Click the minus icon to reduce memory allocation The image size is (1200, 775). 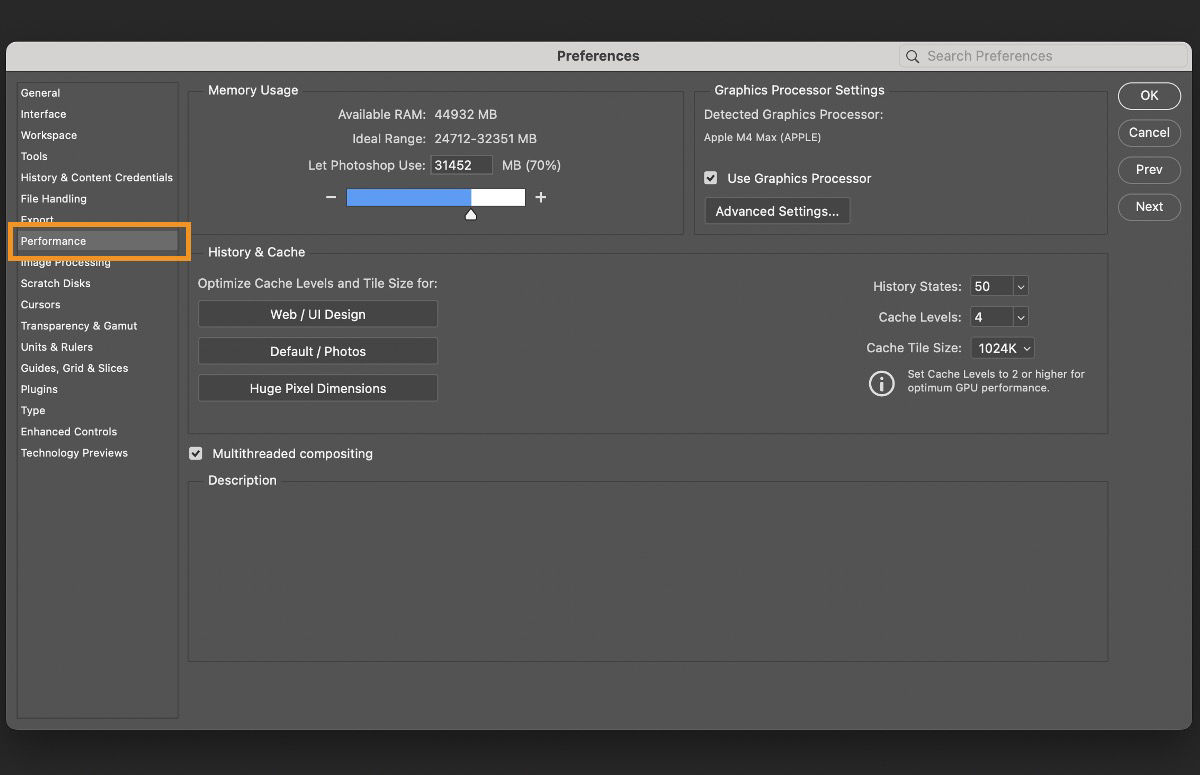pyautogui.click(x=330, y=197)
